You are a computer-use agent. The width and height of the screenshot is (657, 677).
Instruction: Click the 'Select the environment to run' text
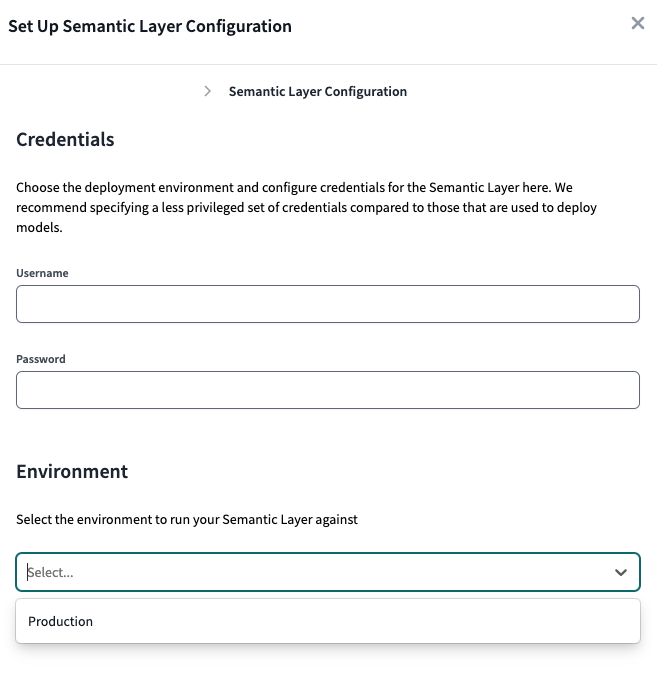point(187,519)
